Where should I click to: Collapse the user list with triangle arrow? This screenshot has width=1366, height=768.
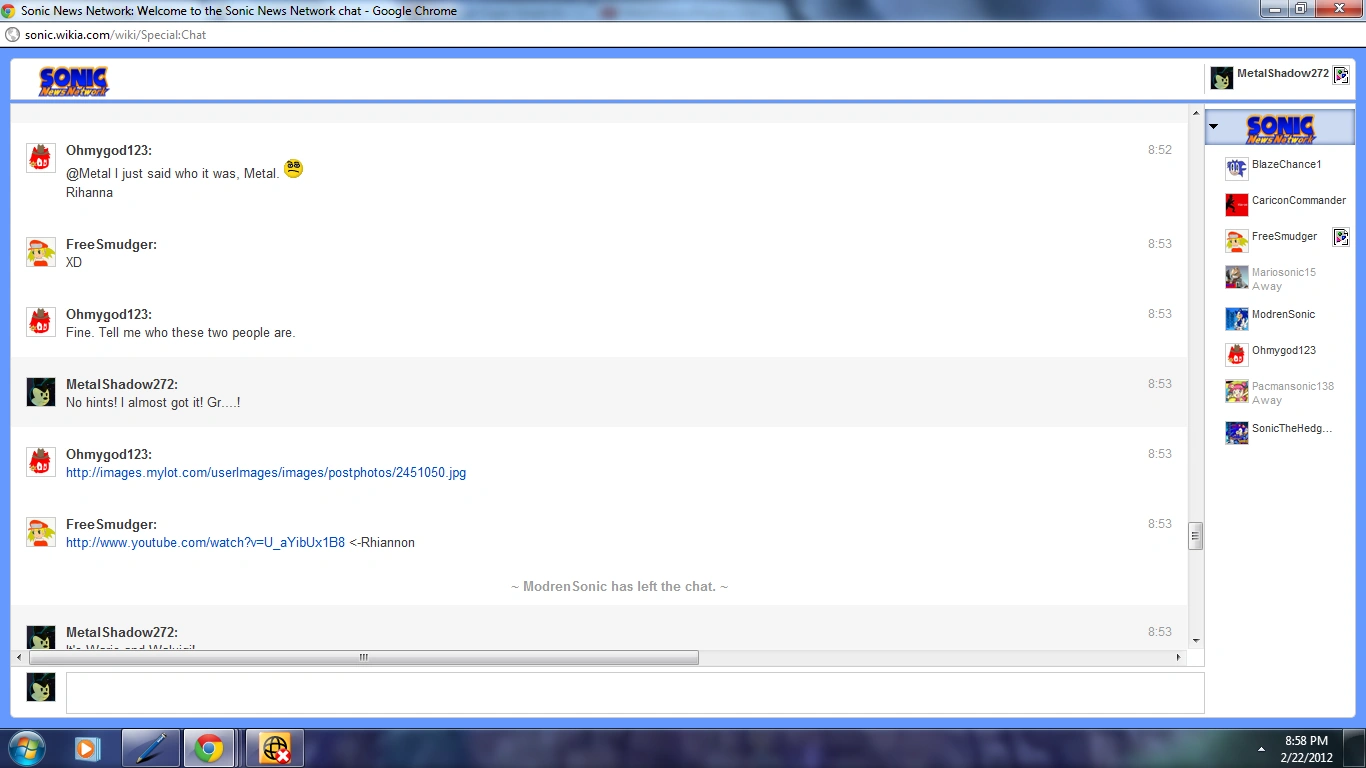click(1214, 127)
